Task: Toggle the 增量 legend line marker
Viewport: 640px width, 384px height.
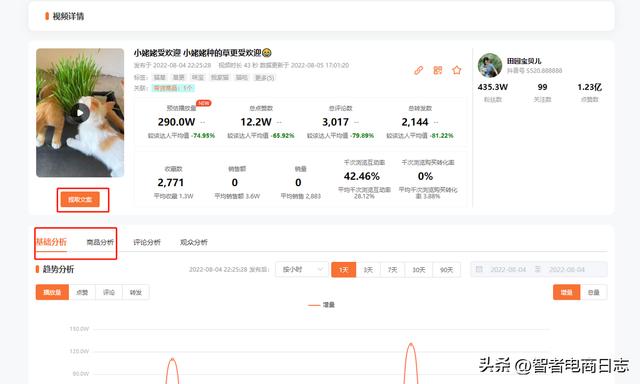Action: [314, 305]
